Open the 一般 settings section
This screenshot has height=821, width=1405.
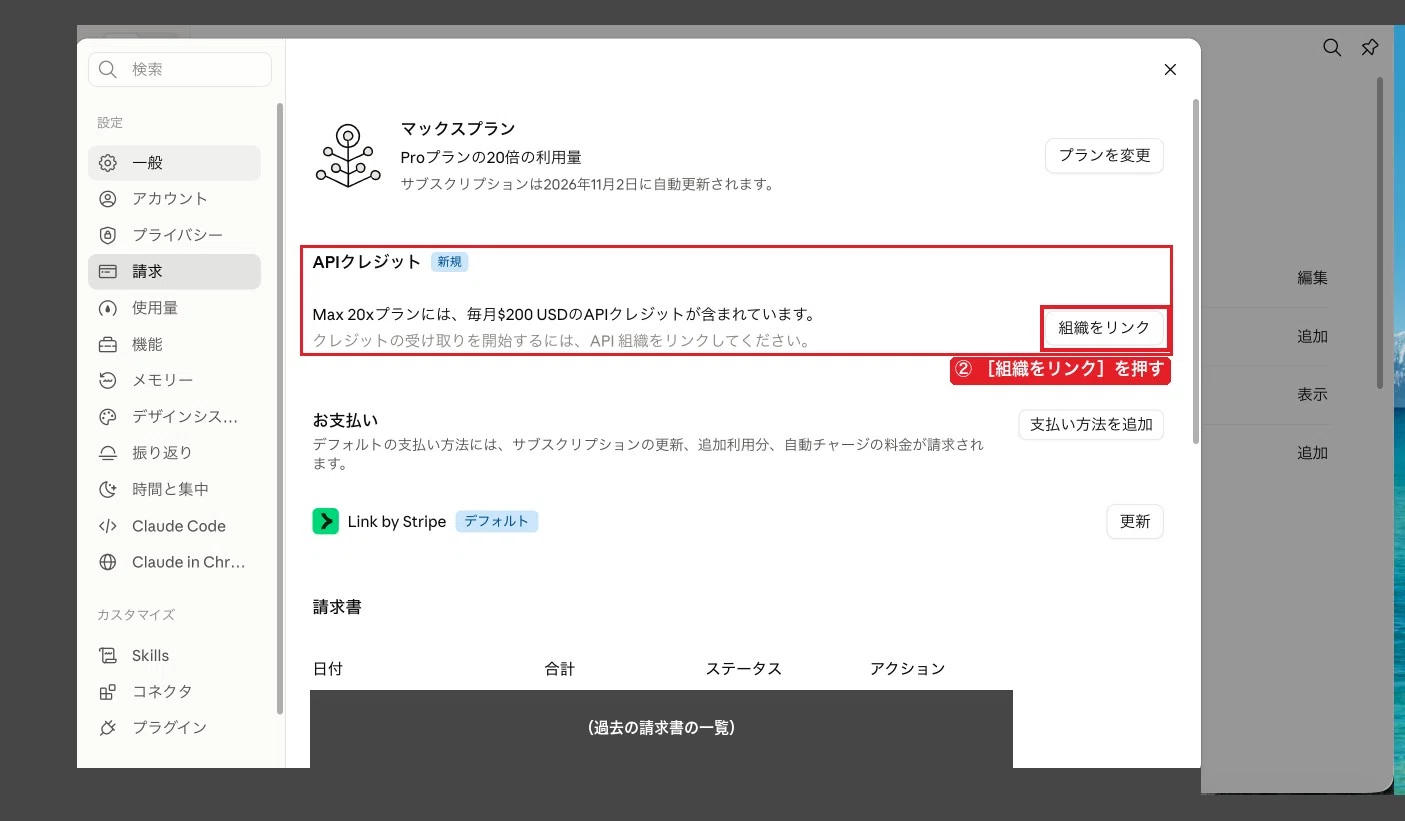click(174, 162)
